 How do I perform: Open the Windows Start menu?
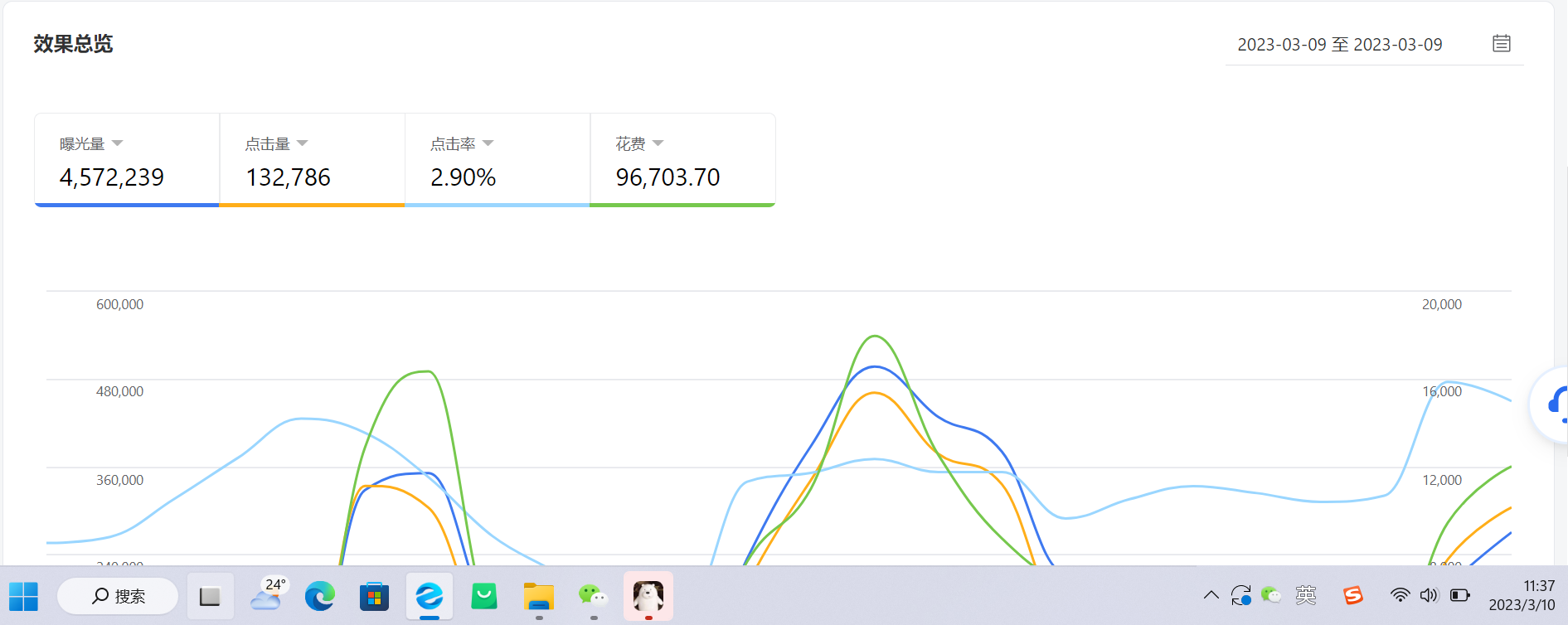click(24, 596)
